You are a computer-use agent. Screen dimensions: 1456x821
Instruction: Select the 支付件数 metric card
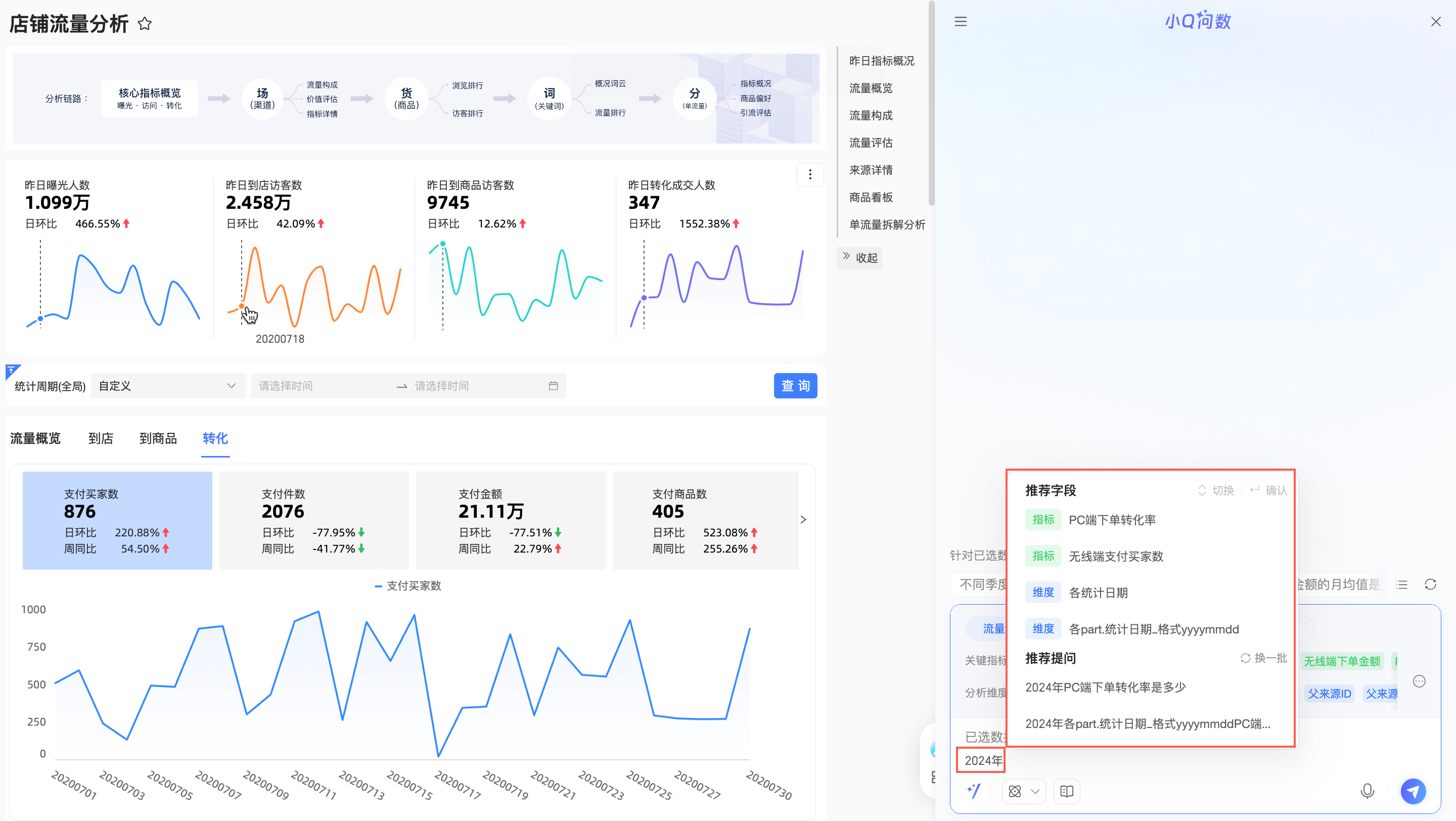coord(313,520)
